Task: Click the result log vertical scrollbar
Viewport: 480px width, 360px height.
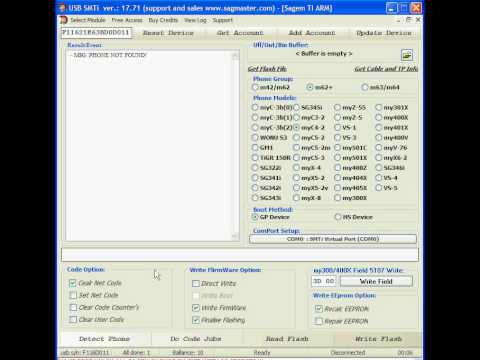Action: tap(235, 146)
